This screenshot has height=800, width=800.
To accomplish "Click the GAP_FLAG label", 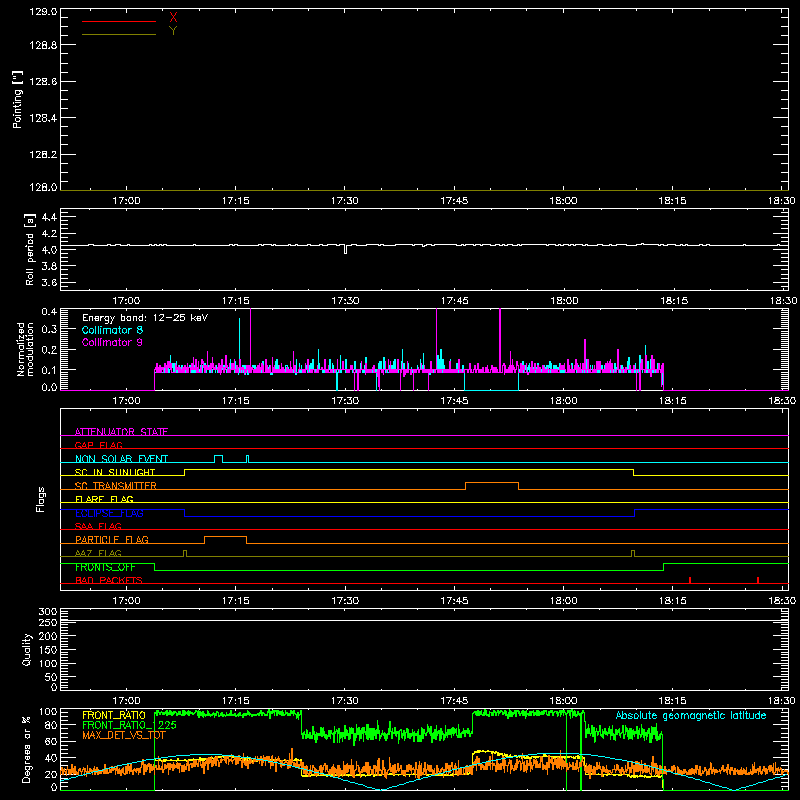I will coord(98,445).
